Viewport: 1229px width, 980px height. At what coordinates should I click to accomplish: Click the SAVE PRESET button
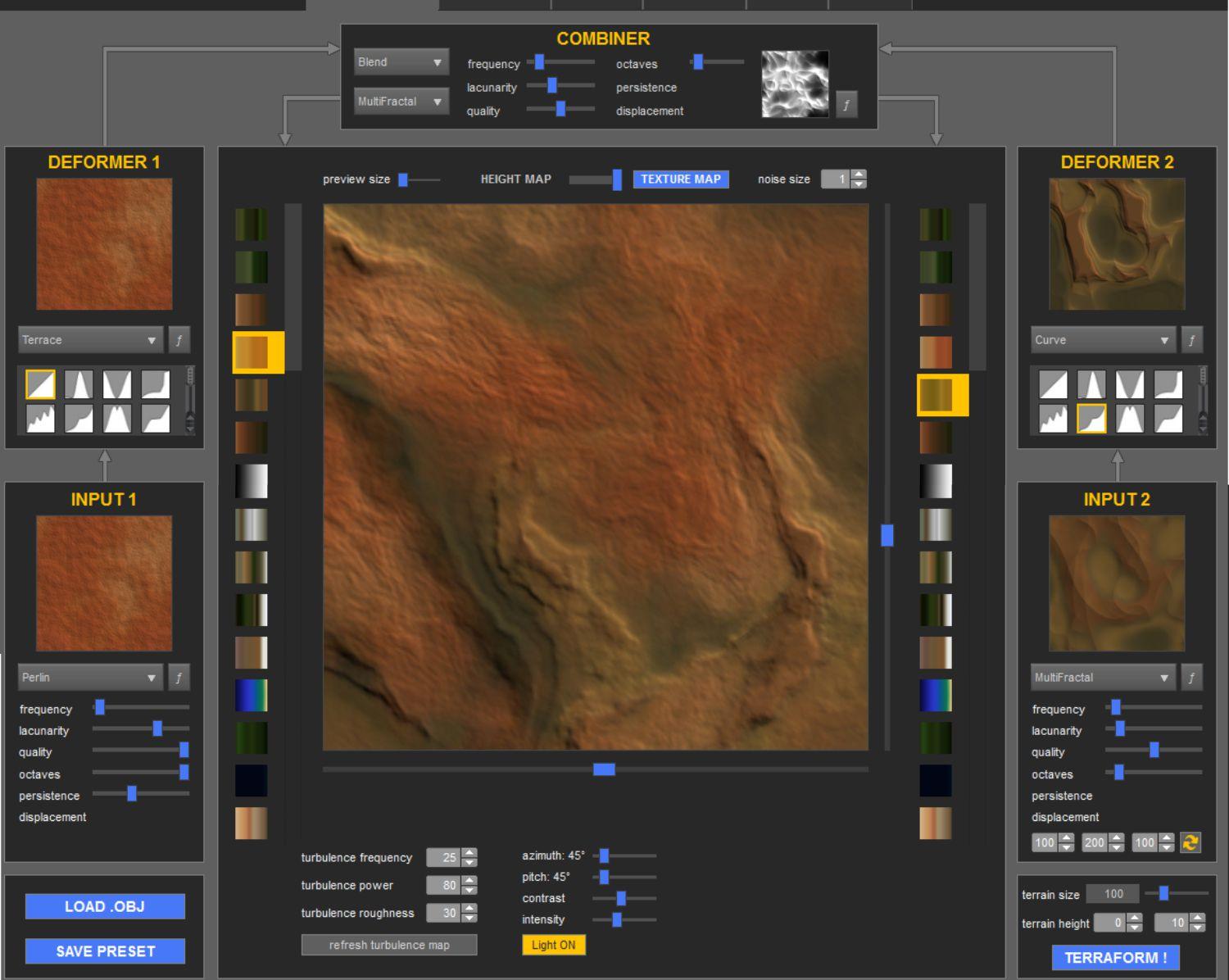click(x=105, y=951)
